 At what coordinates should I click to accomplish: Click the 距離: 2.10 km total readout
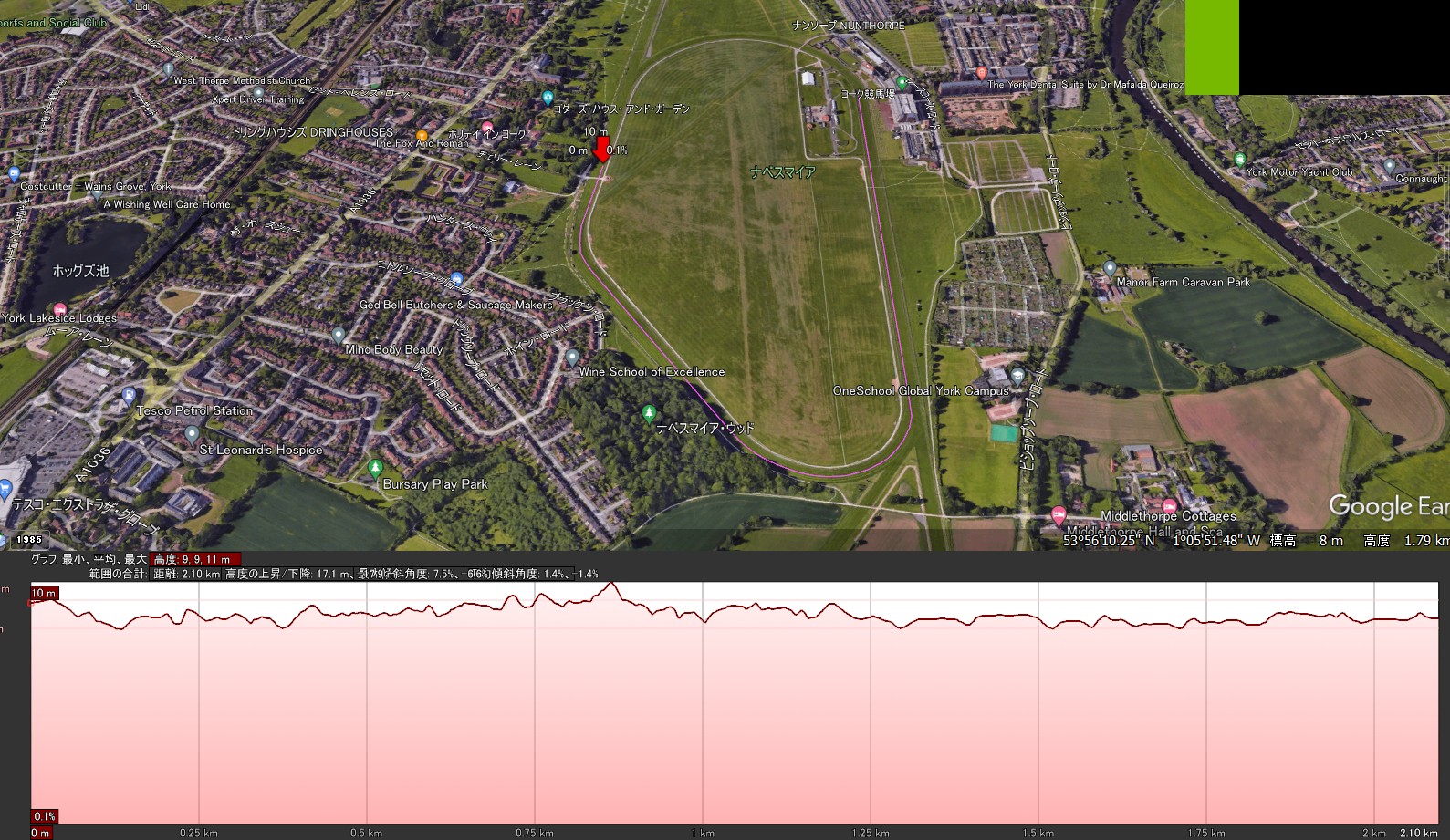point(186,574)
